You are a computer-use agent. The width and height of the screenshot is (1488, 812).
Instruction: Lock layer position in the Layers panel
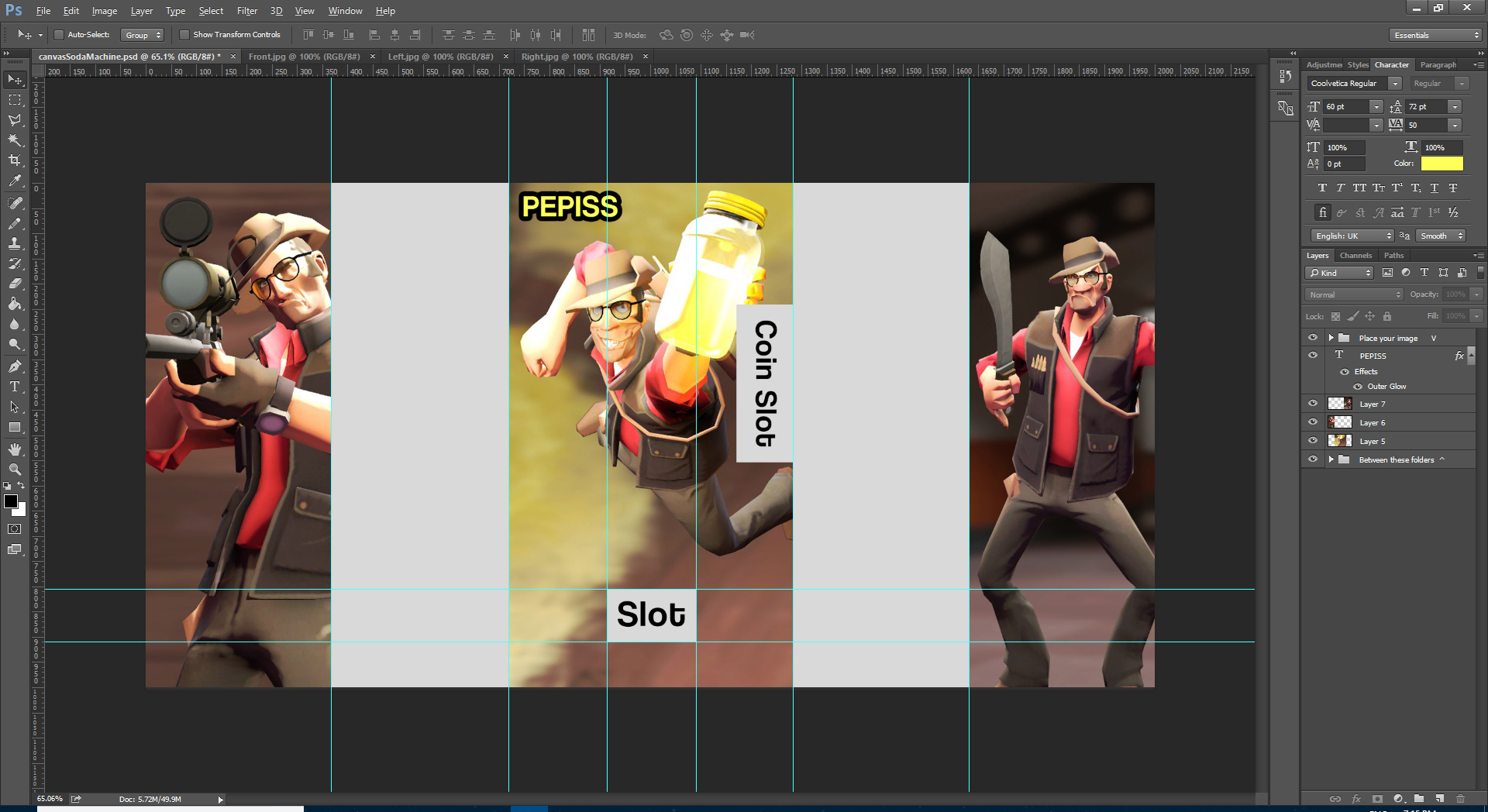(1370, 316)
